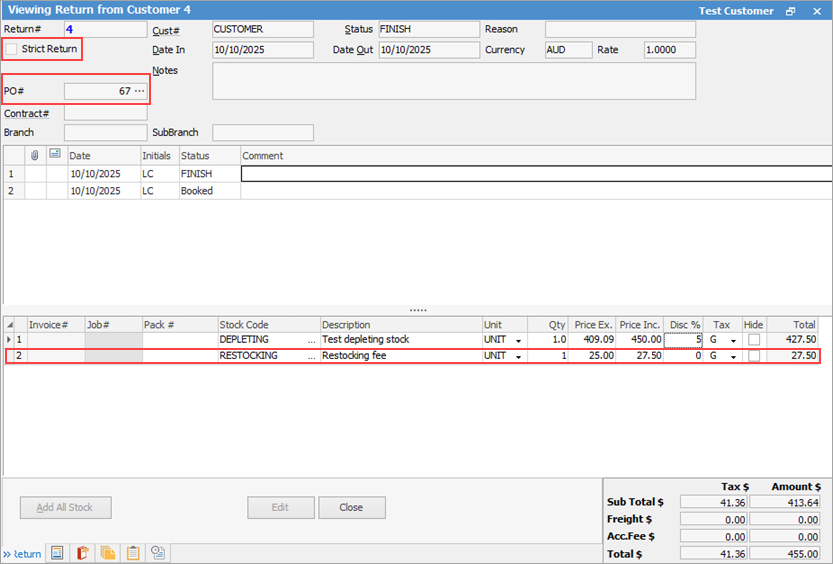This screenshot has height=564, width=833.
Task: Click the Close button
Action: [351, 508]
